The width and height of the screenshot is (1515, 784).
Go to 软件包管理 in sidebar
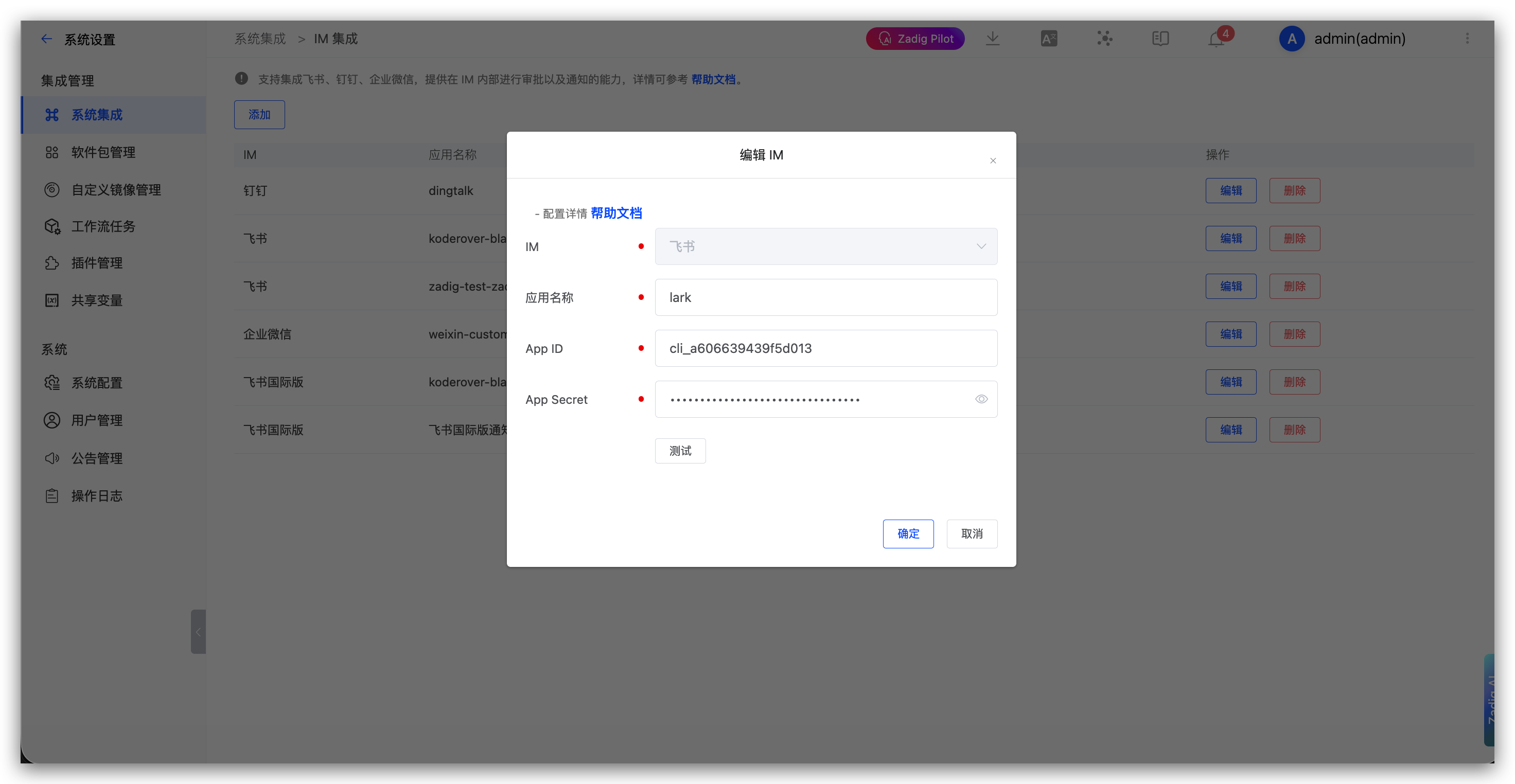[x=103, y=152]
